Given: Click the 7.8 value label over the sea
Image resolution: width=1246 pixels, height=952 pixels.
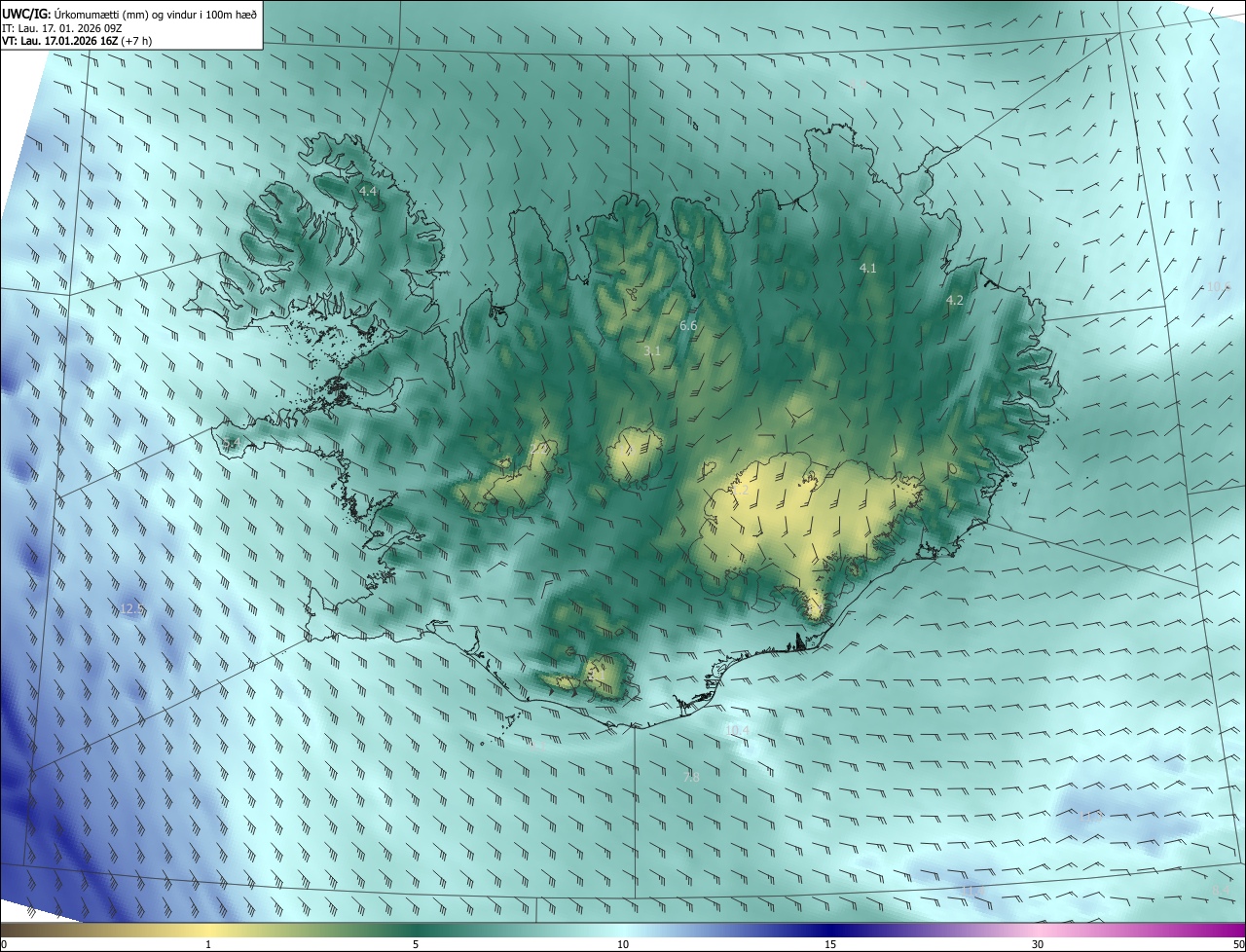Looking at the screenshot, I should pyautogui.click(x=691, y=777).
